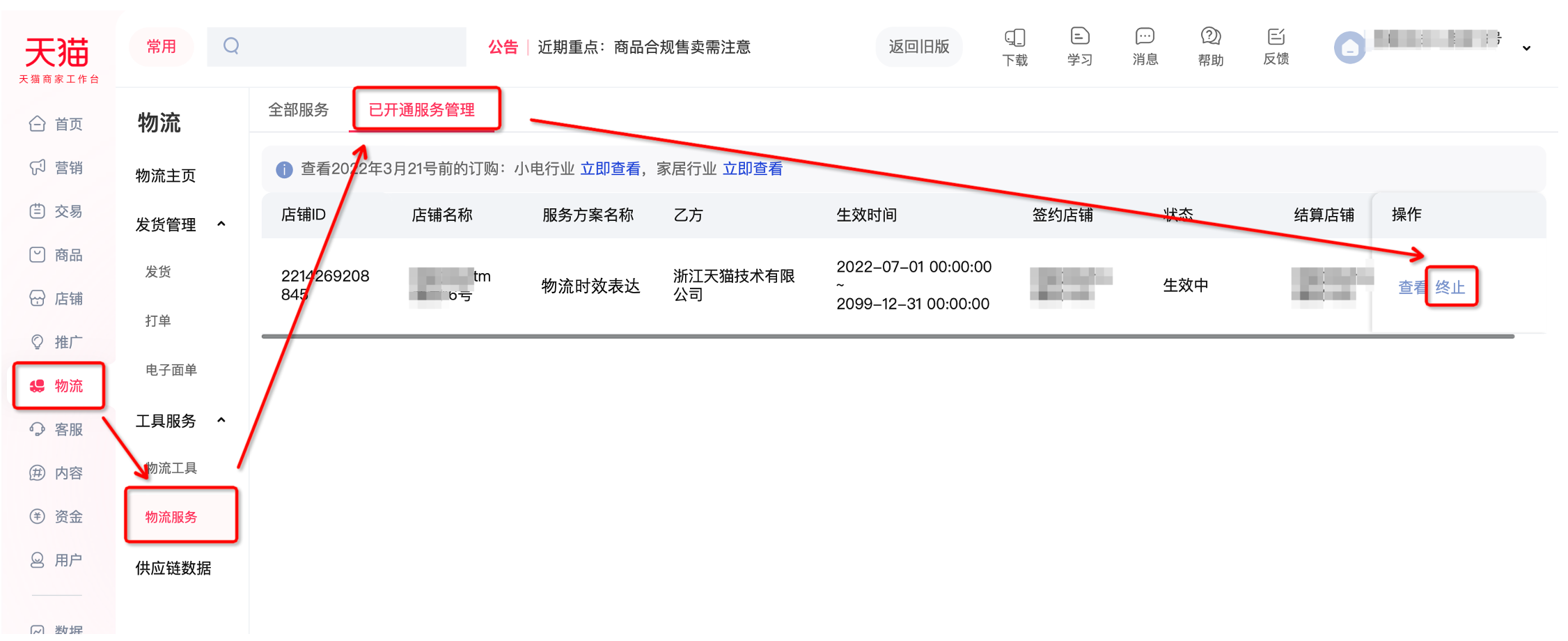The image size is (1568, 641).
Task: Click the announcement text 近期重点
Action: point(644,47)
